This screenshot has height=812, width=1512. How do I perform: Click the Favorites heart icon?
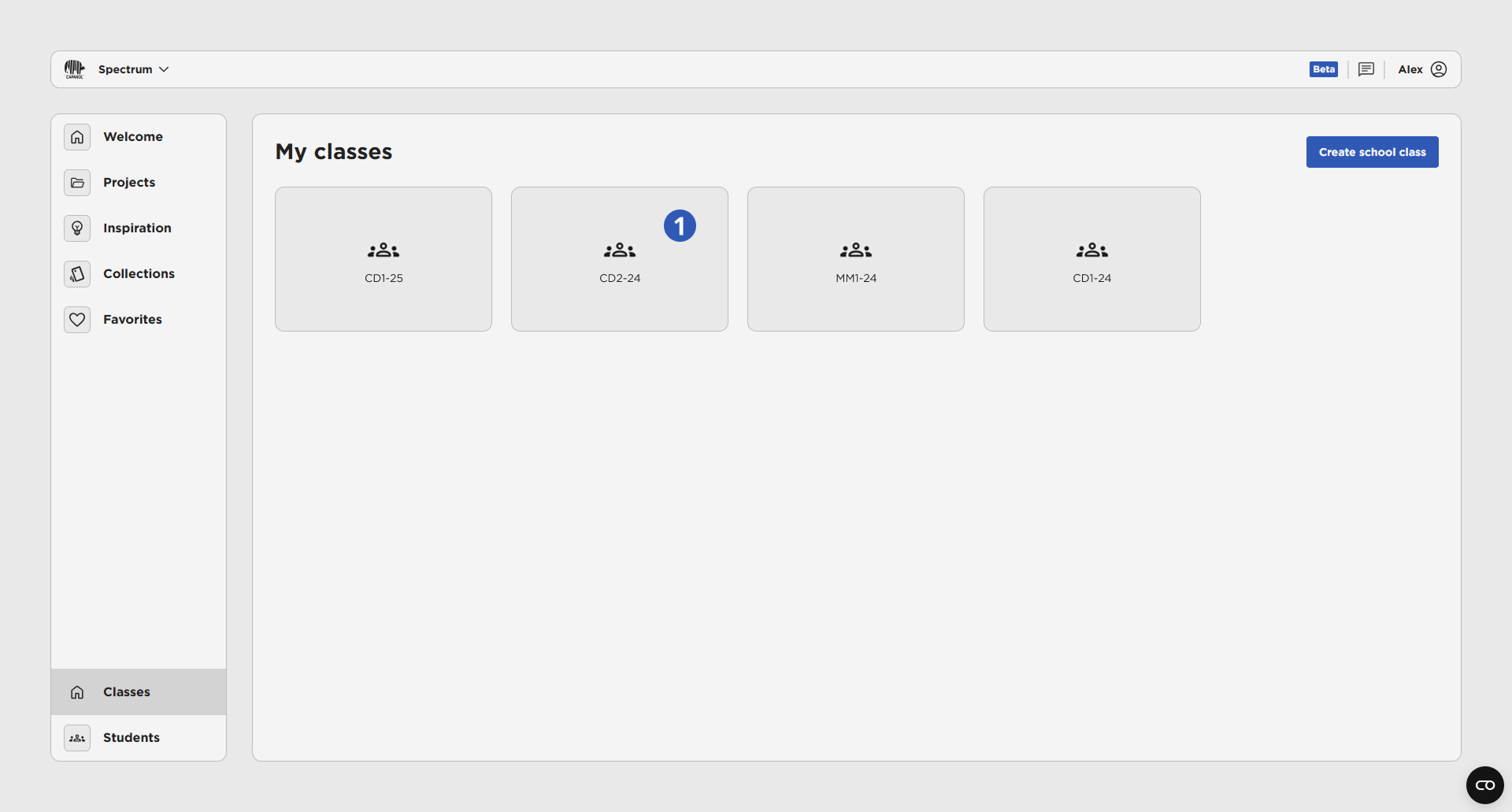click(77, 320)
